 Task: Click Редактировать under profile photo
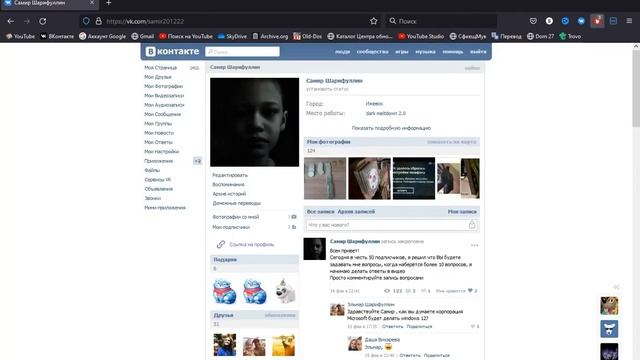[230, 175]
